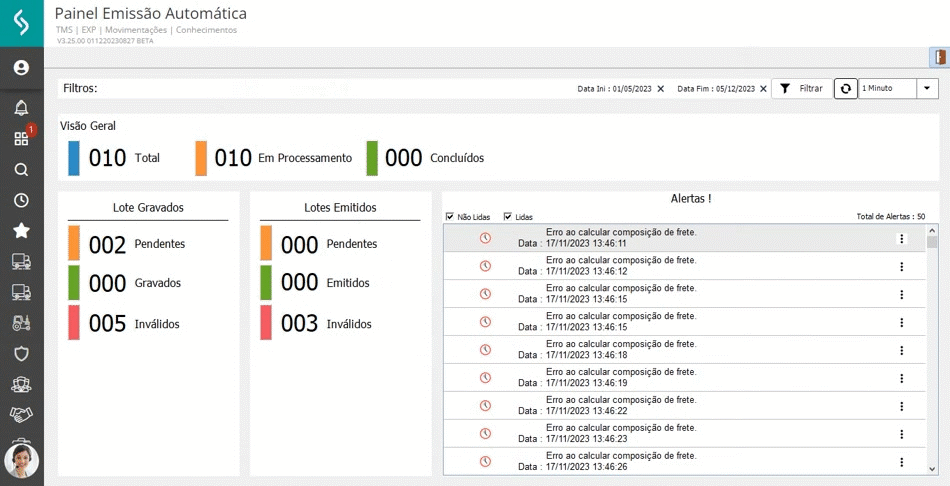Open the 1 Minuto refresh interval dropdown

(x=927, y=88)
